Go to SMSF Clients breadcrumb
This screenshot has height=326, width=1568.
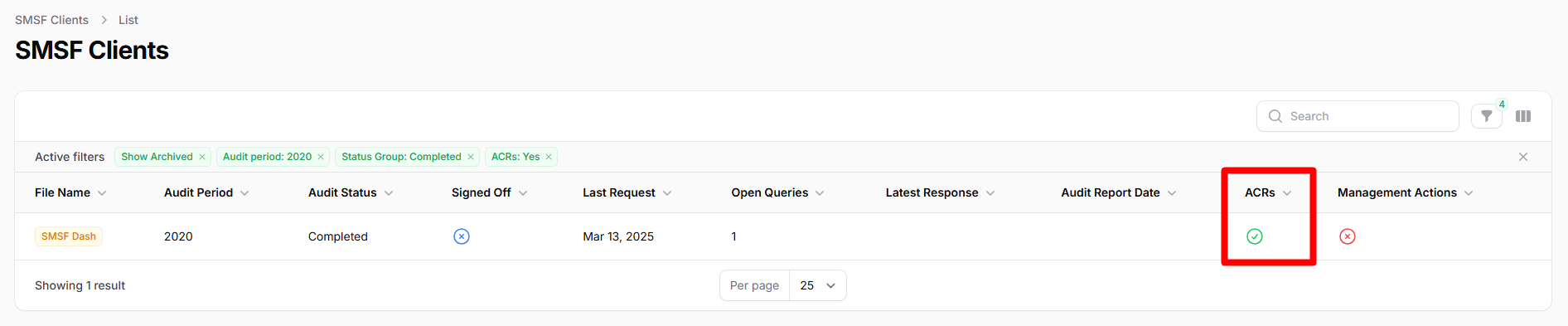coord(51,20)
